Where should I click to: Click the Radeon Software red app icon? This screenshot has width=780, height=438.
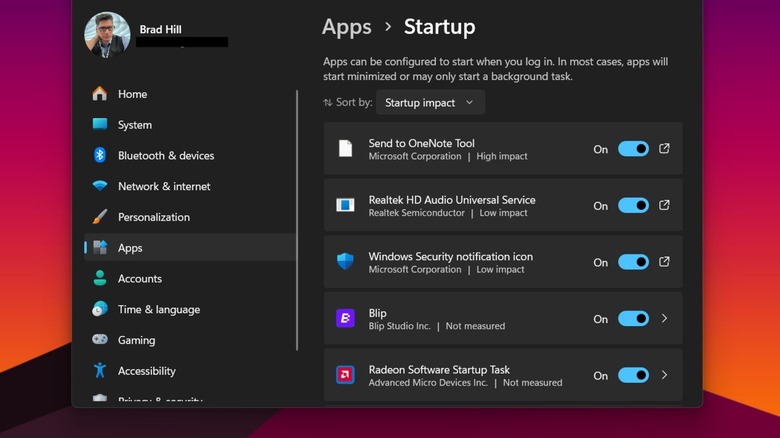(x=345, y=374)
